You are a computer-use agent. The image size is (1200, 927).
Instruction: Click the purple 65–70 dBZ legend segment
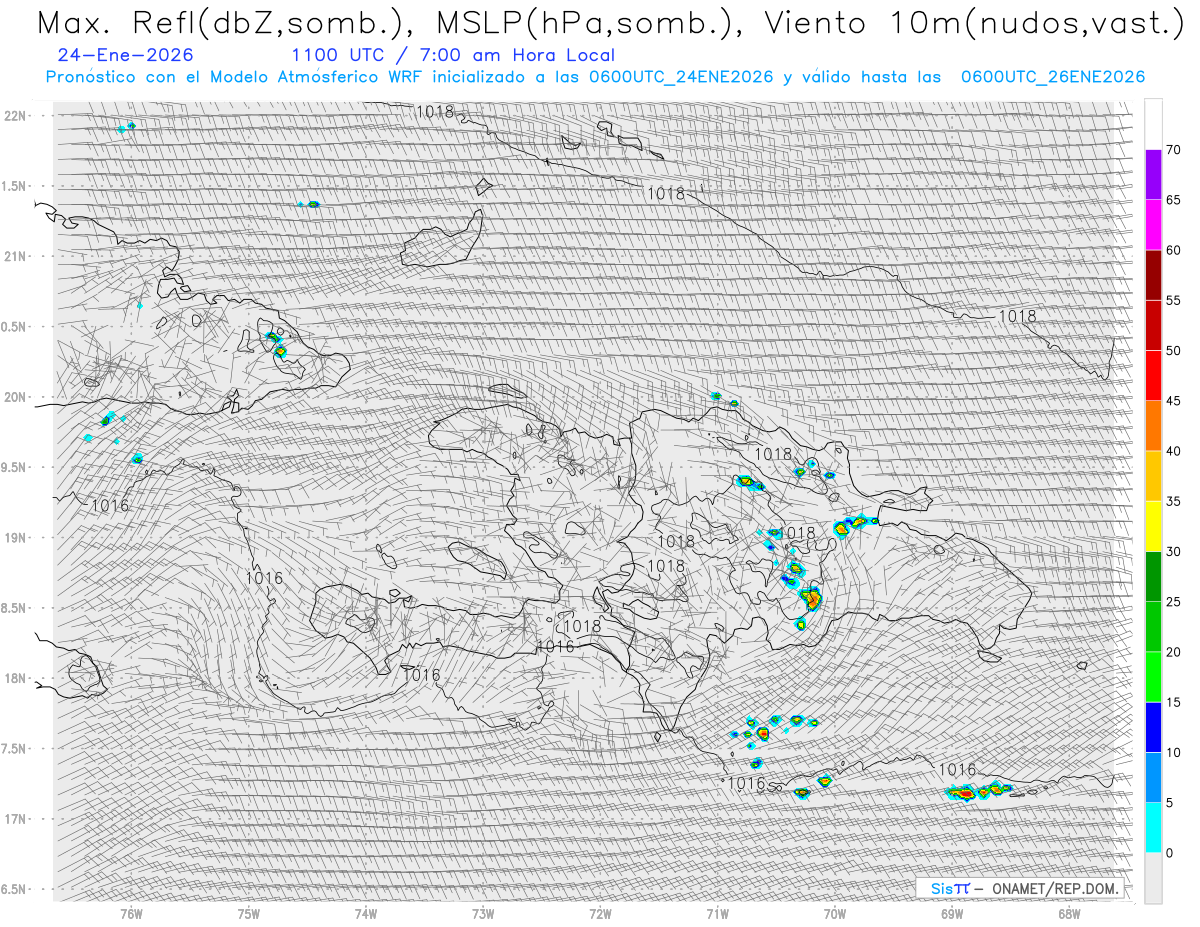coord(1153,175)
